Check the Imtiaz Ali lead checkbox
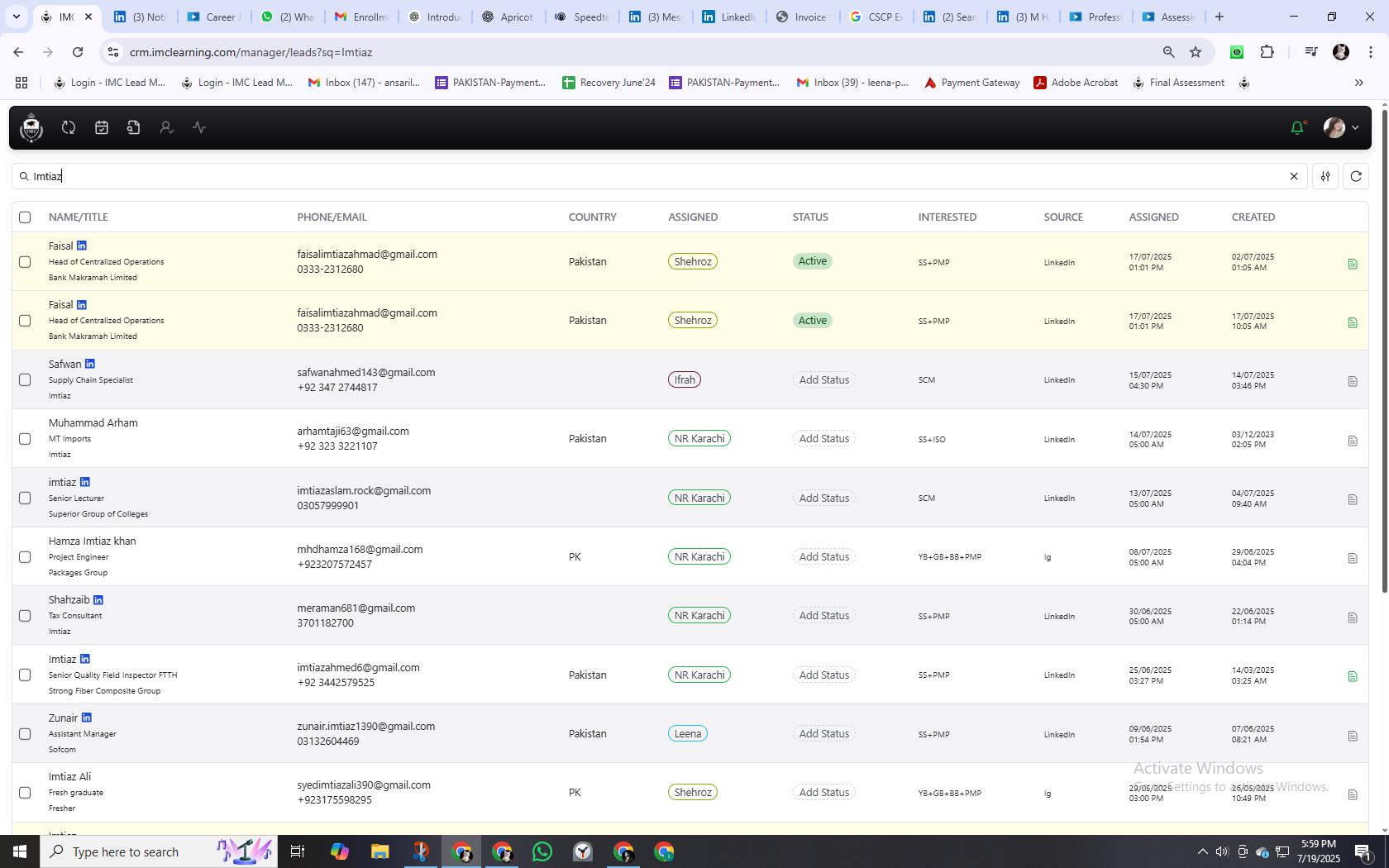This screenshot has width=1389, height=868. pos(25,793)
